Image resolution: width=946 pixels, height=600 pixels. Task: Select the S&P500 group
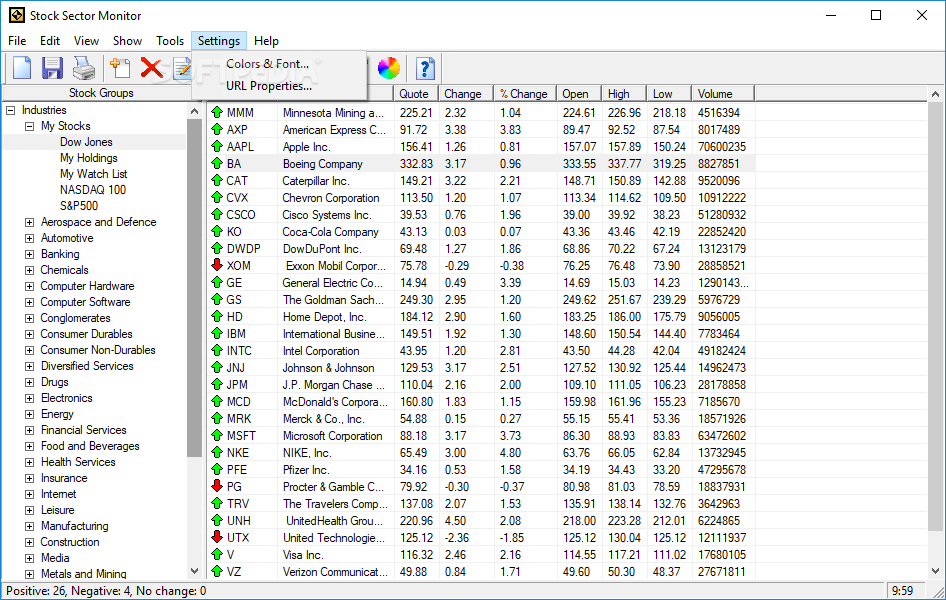79,206
